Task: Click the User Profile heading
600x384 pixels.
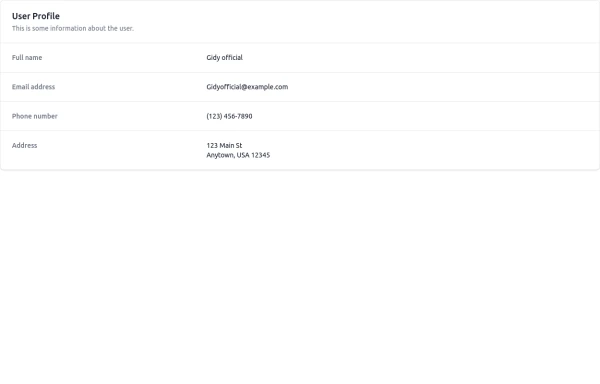Action: 36,16
